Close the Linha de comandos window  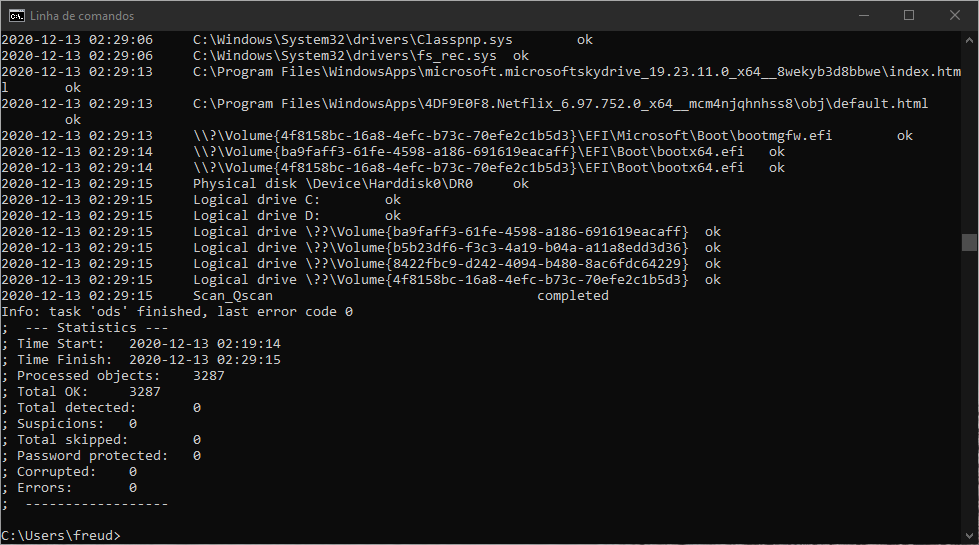pyautogui.click(x=955, y=16)
